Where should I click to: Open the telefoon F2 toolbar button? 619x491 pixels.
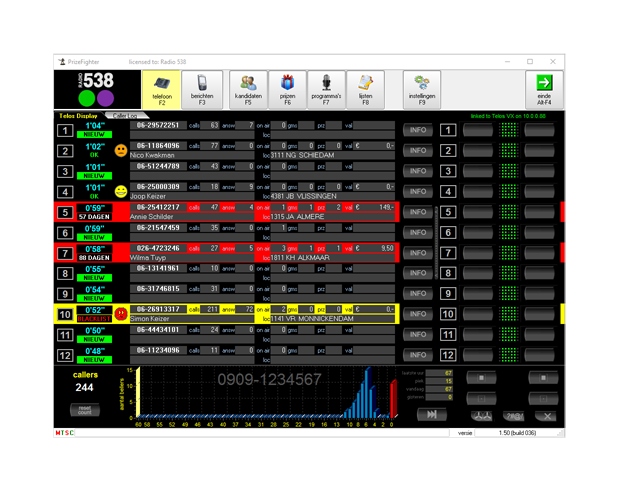point(161,88)
